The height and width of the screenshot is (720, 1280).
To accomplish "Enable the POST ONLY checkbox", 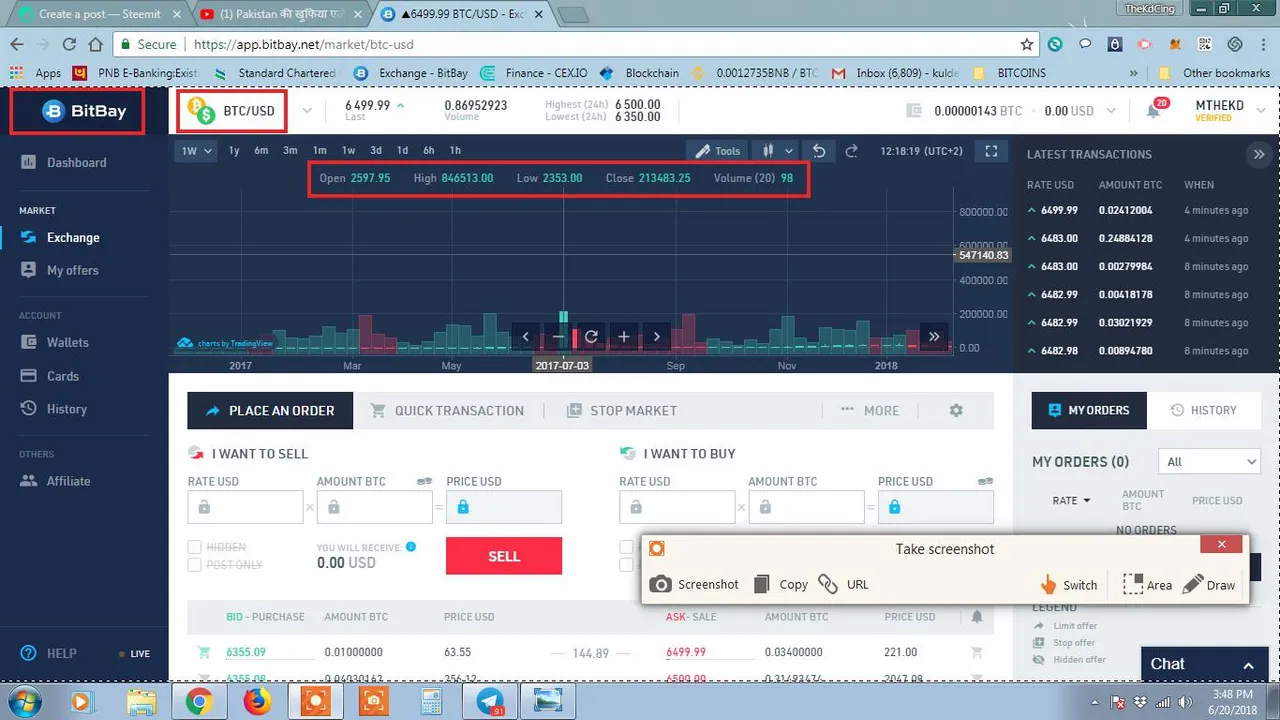I will pyautogui.click(x=195, y=565).
